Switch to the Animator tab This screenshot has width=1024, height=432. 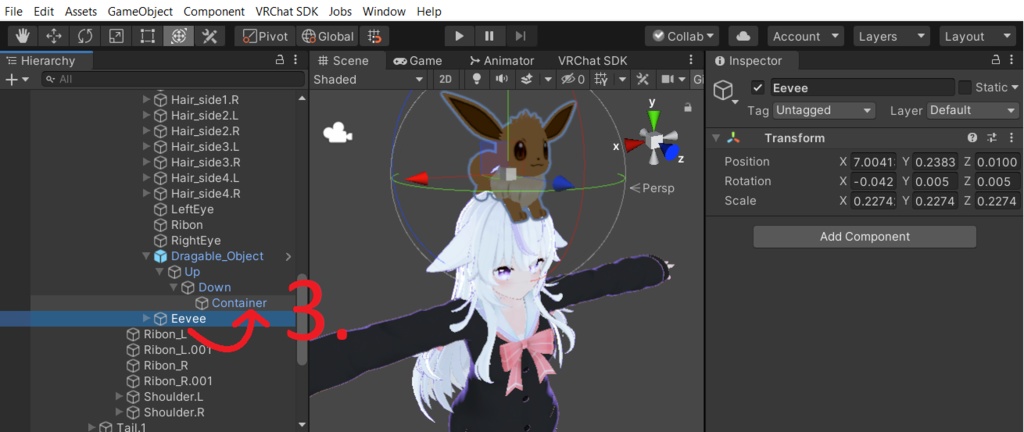click(x=502, y=61)
